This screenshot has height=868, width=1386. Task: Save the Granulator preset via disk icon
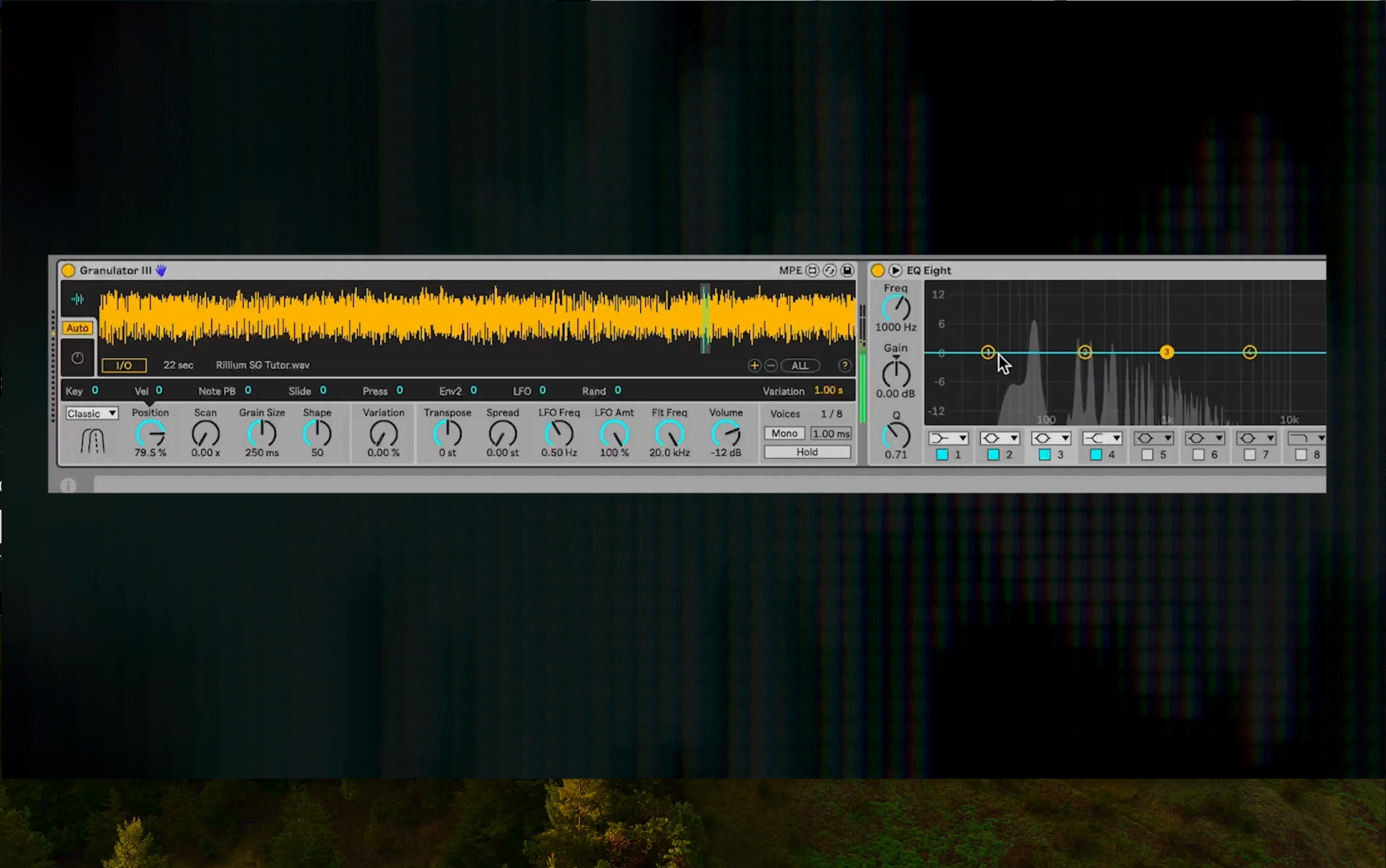(x=847, y=270)
